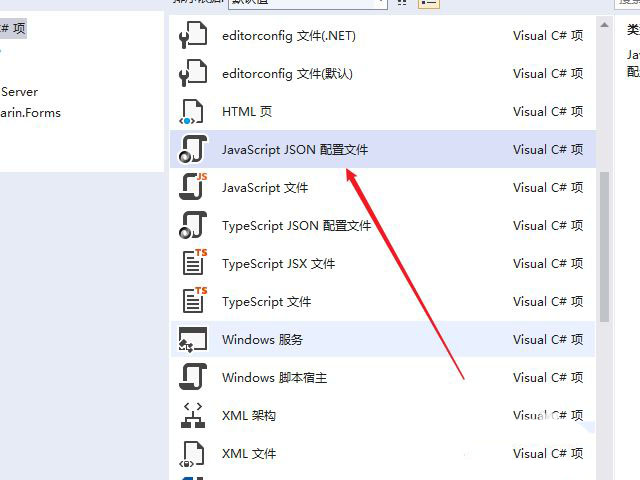The width and height of the screenshot is (640, 480).
Task: Select the Xamarin.Forms category
Action: coord(30,113)
